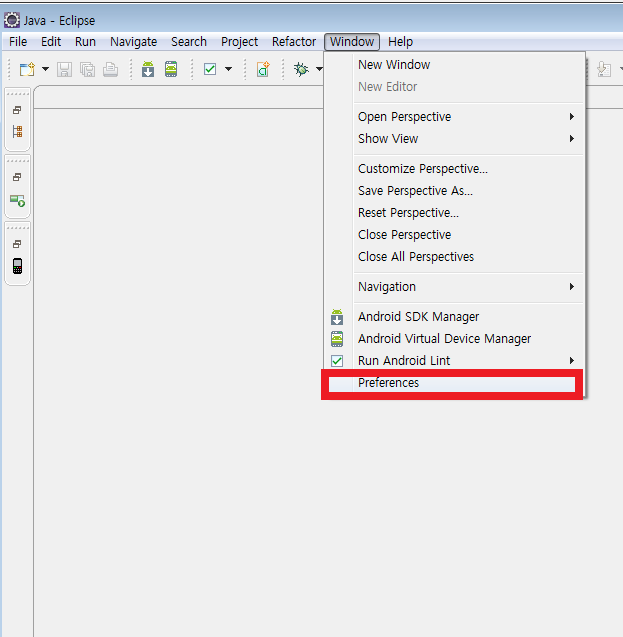Click Android Virtual Device Manager menu icon
Viewport: 623px width, 637px height.
click(x=337, y=339)
